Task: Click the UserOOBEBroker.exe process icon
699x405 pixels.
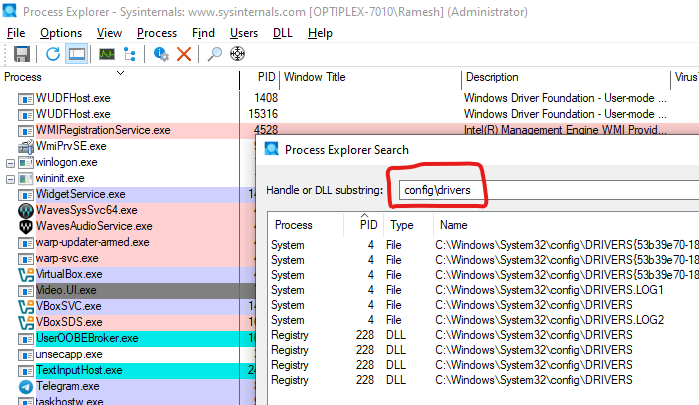Action: pos(26,339)
